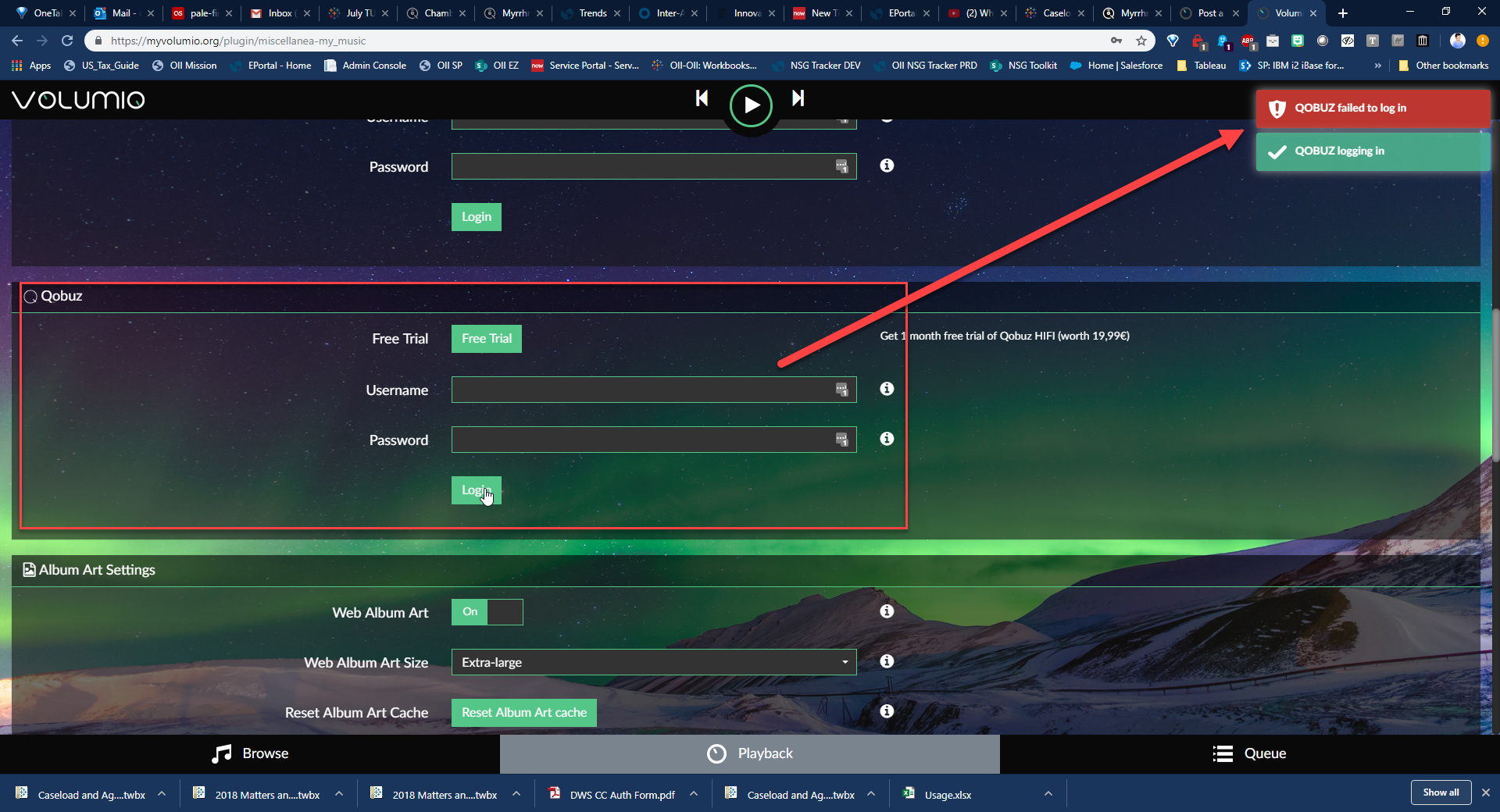This screenshot has height=812, width=1500.
Task: Open Tableau bookmark
Action: click(x=1202, y=66)
